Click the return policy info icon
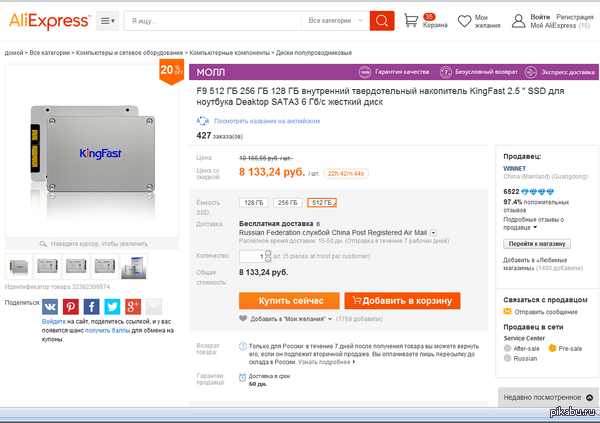 pyautogui.click(x=243, y=346)
